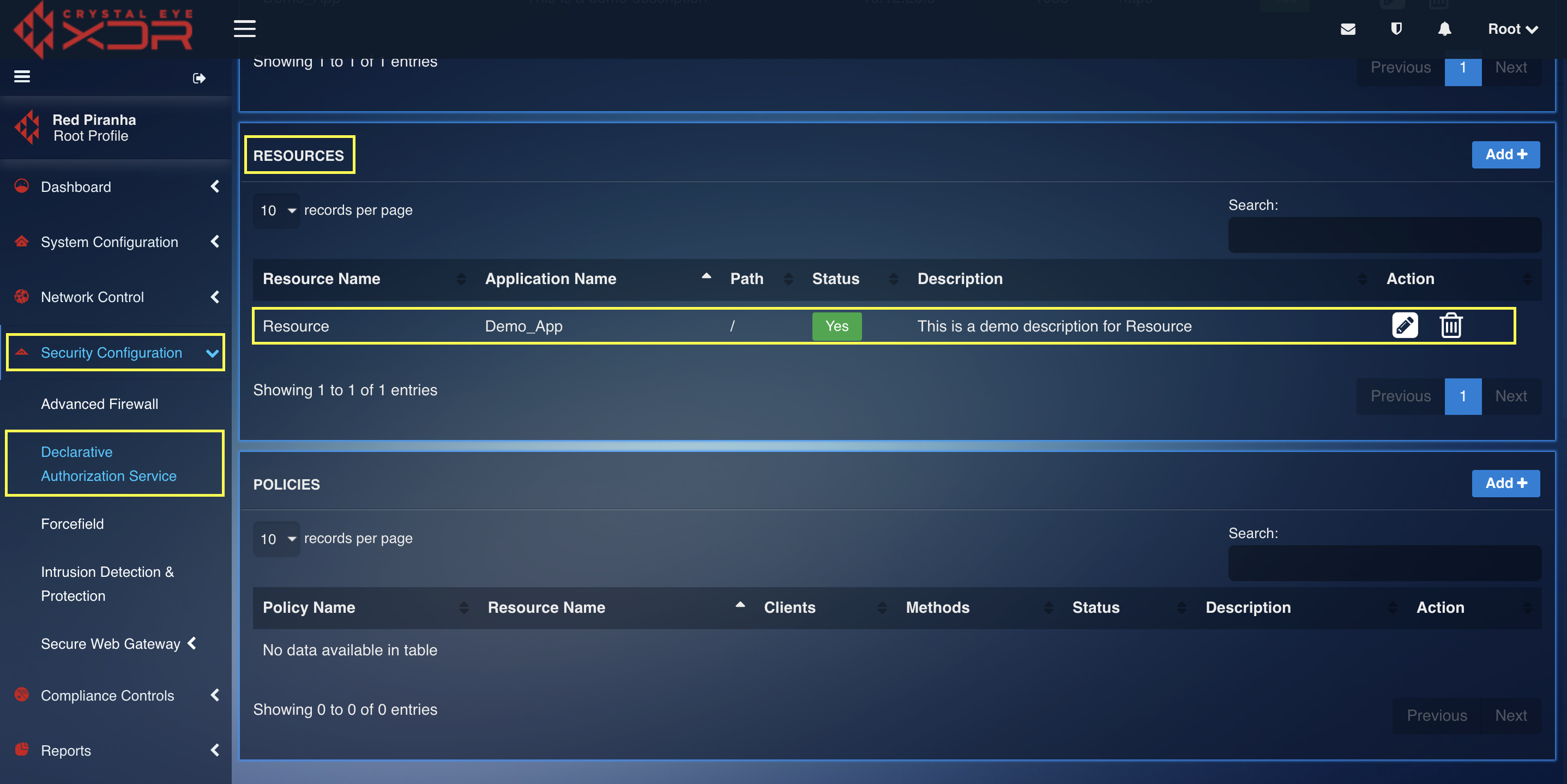Click the logout arrow icon in sidebar
This screenshot has height=784, width=1567.
click(x=199, y=78)
